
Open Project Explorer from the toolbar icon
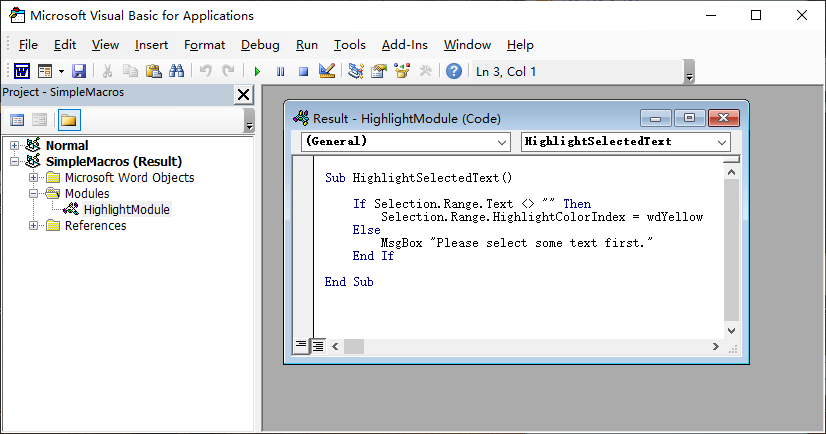(x=356, y=71)
